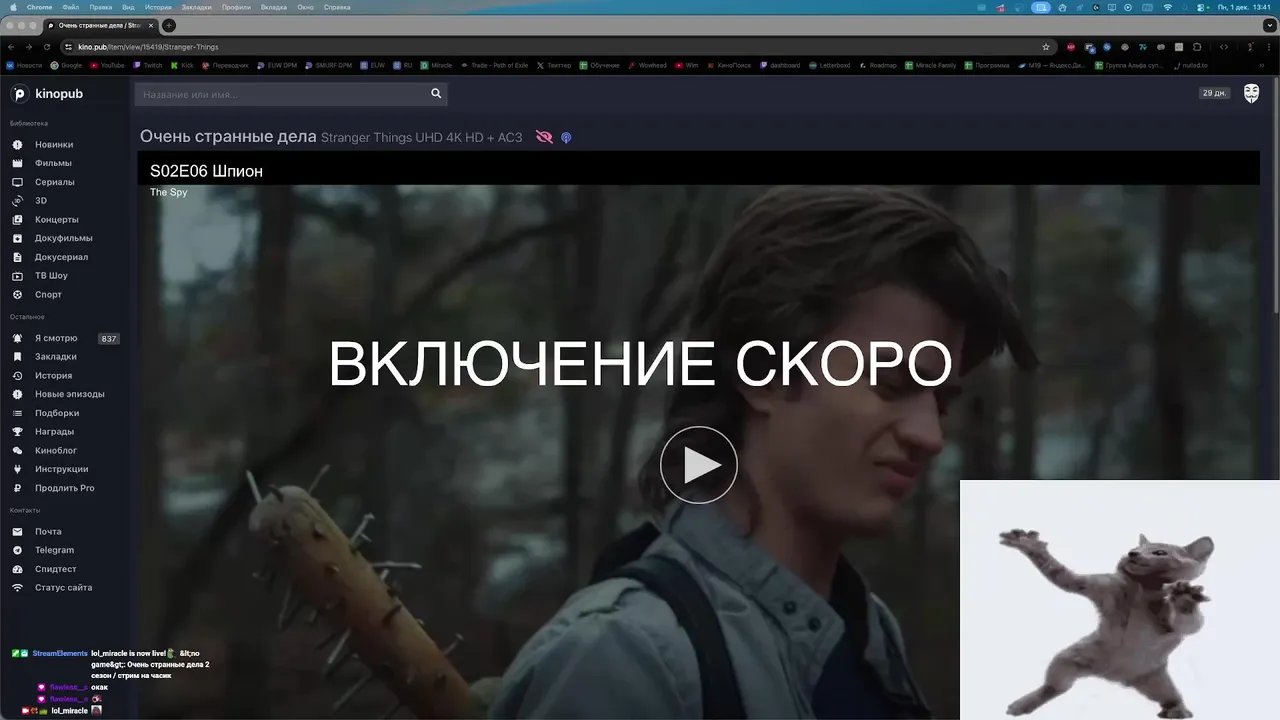This screenshot has height=720, width=1280.
Task: Open История in the sidebar
Action: [x=54, y=375]
